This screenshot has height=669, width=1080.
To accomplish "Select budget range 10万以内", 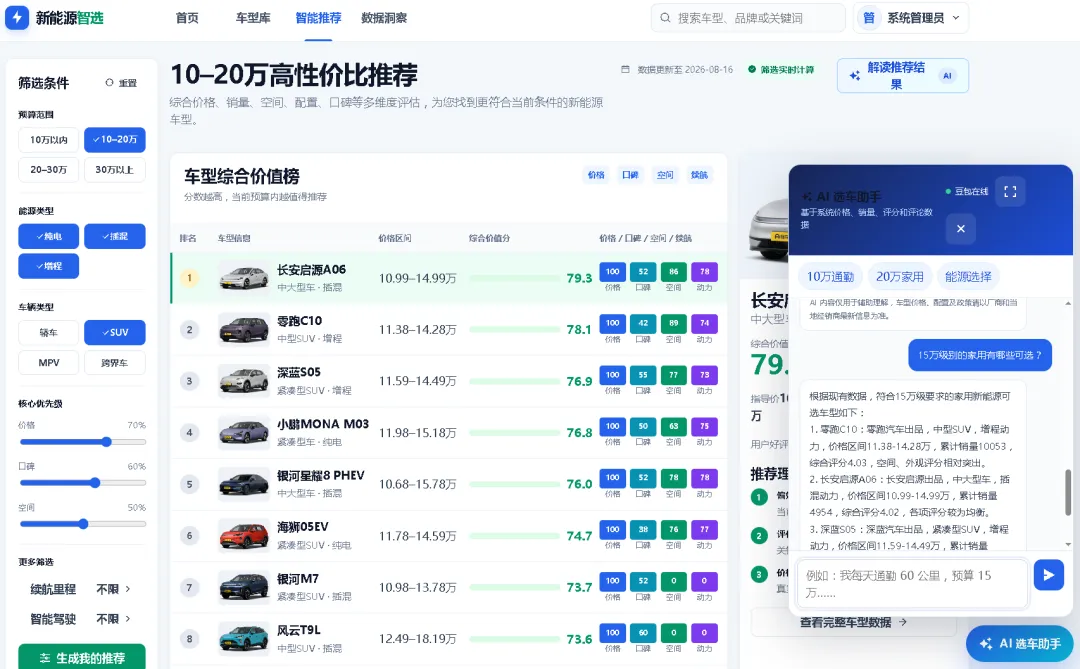I will [48, 139].
